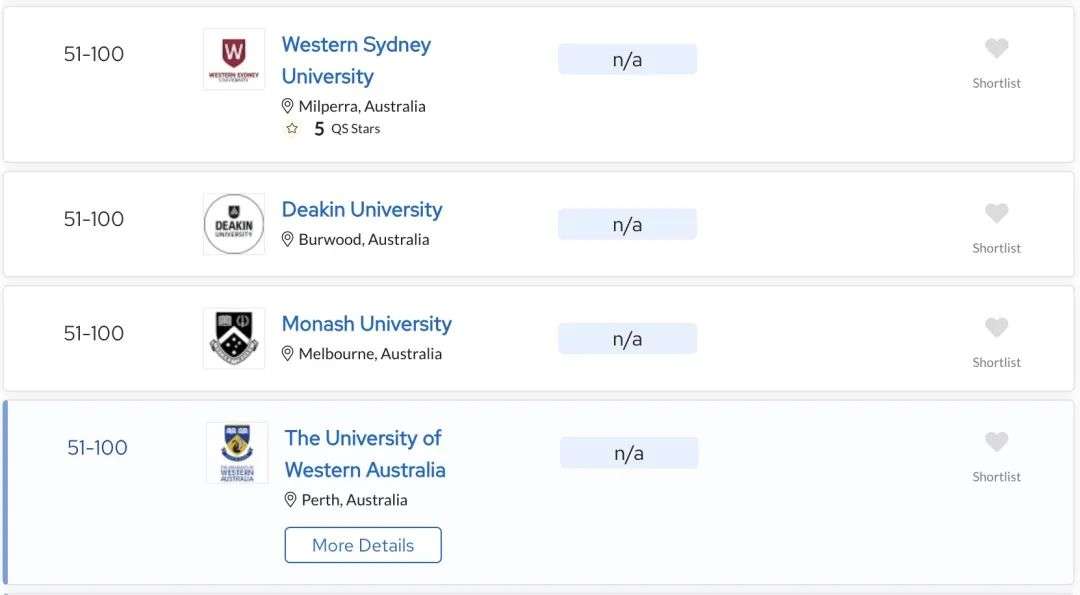Open Monash University page link

[x=366, y=324]
